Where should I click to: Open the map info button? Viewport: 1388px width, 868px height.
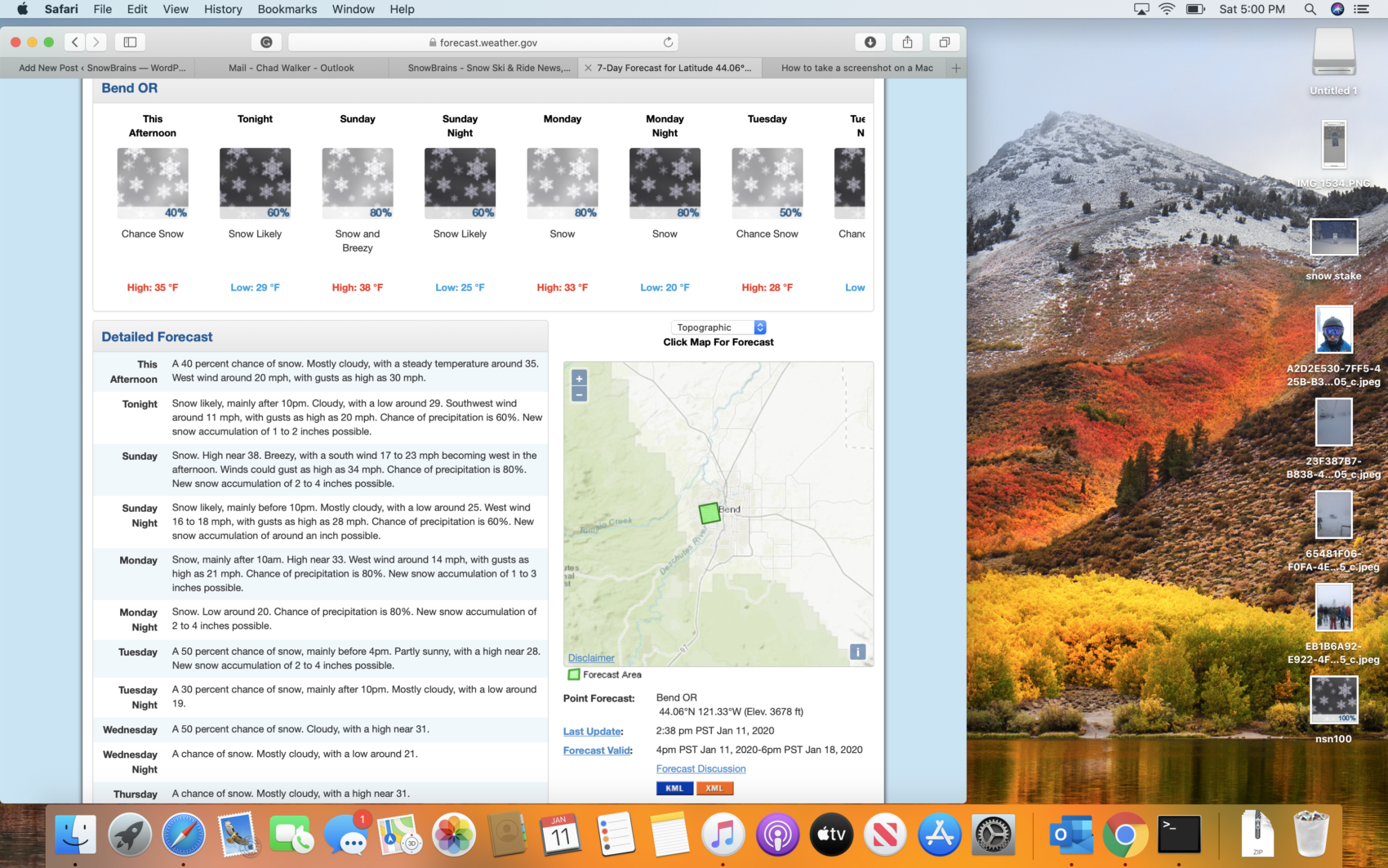857,652
